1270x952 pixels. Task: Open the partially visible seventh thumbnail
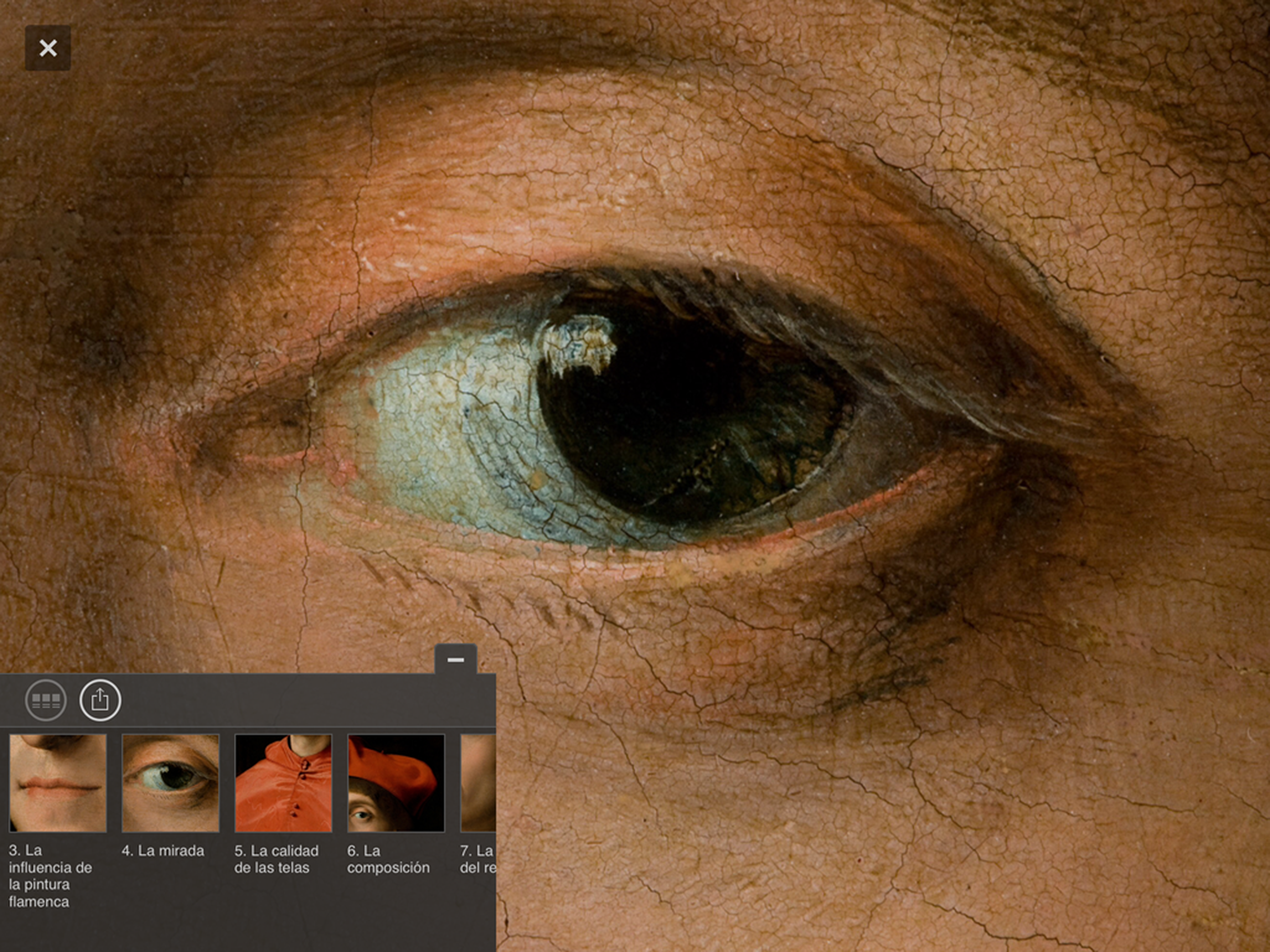[x=478, y=783]
